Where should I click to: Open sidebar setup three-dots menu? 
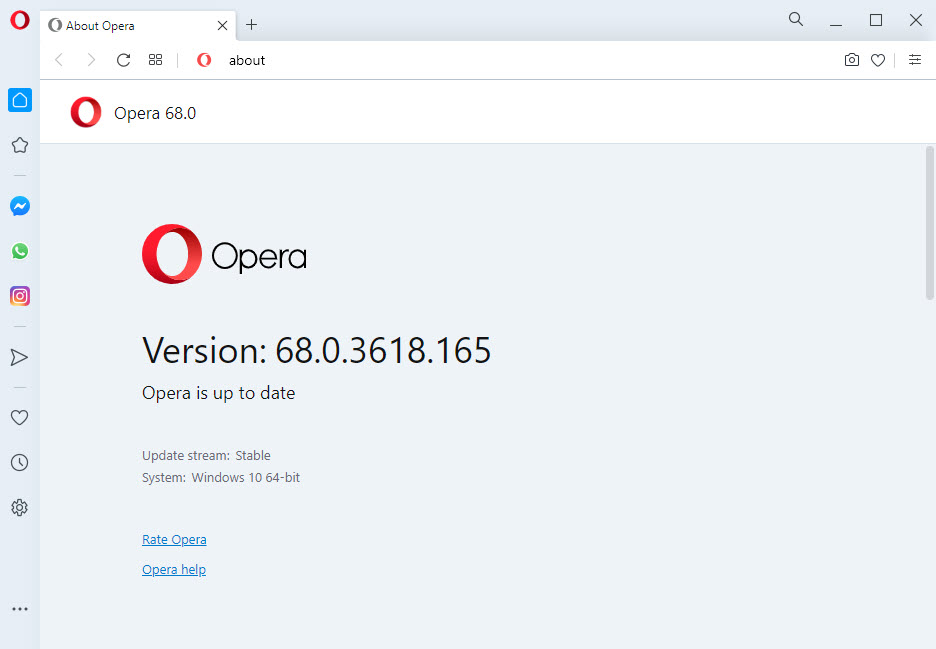[20, 609]
